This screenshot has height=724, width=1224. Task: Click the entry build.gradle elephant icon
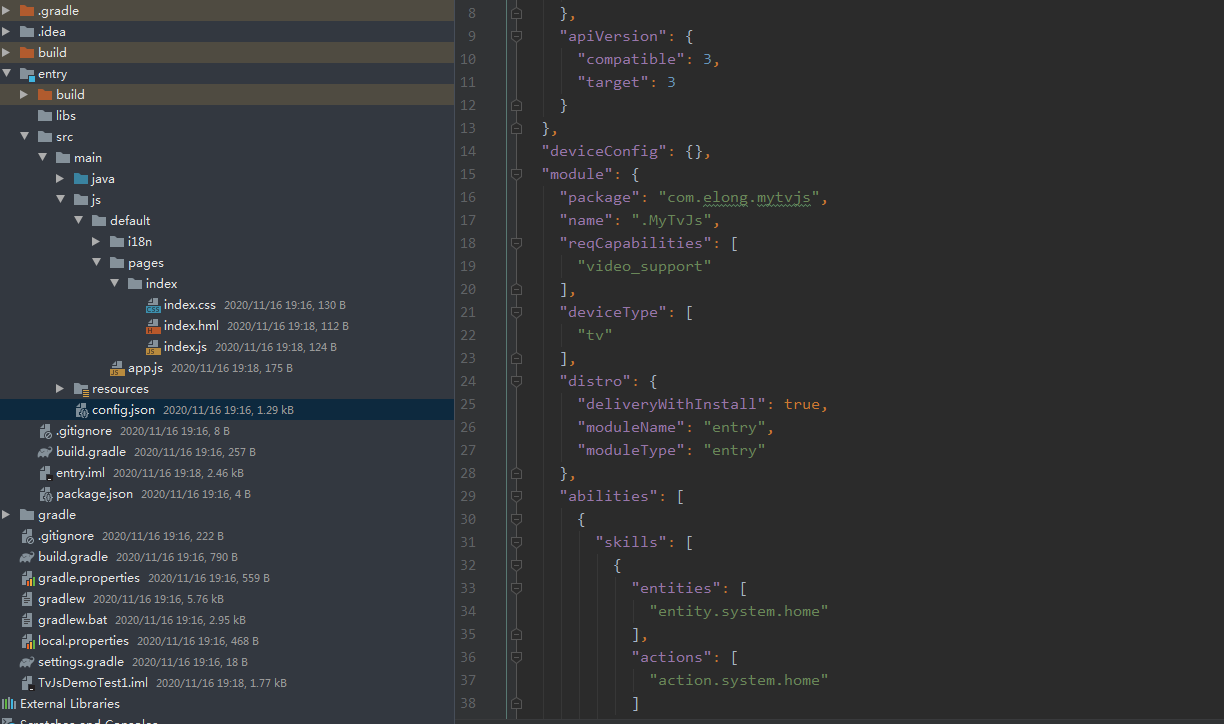click(45, 452)
